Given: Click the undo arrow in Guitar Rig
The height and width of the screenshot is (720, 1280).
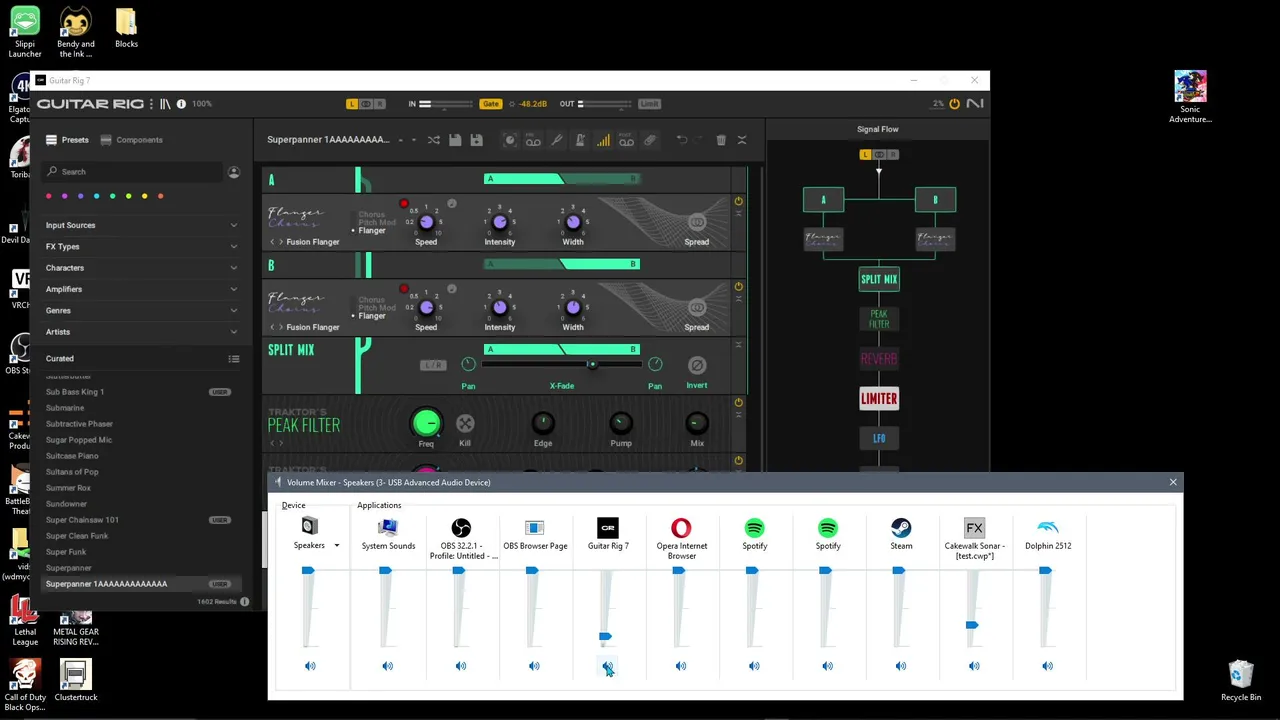Looking at the screenshot, I should tap(682, 140).
